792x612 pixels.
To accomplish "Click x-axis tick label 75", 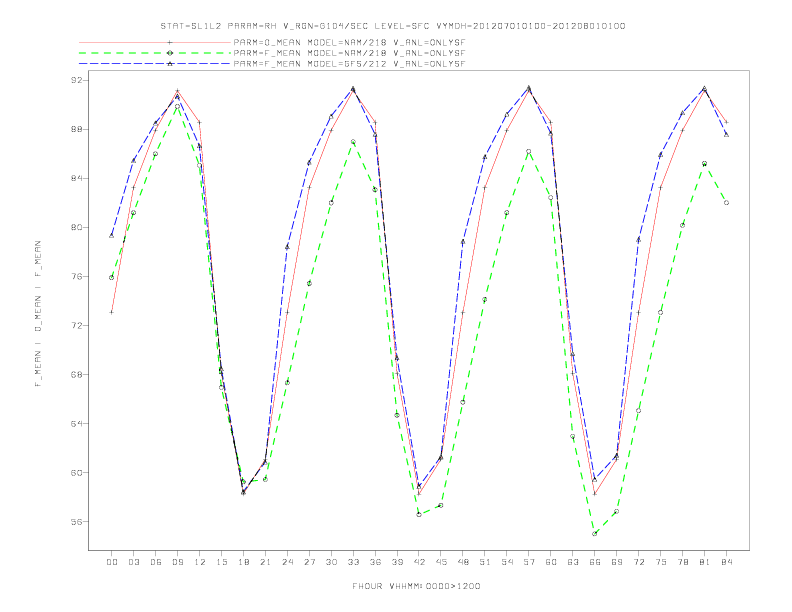I will pyautogui.click(x=661, y=562).
